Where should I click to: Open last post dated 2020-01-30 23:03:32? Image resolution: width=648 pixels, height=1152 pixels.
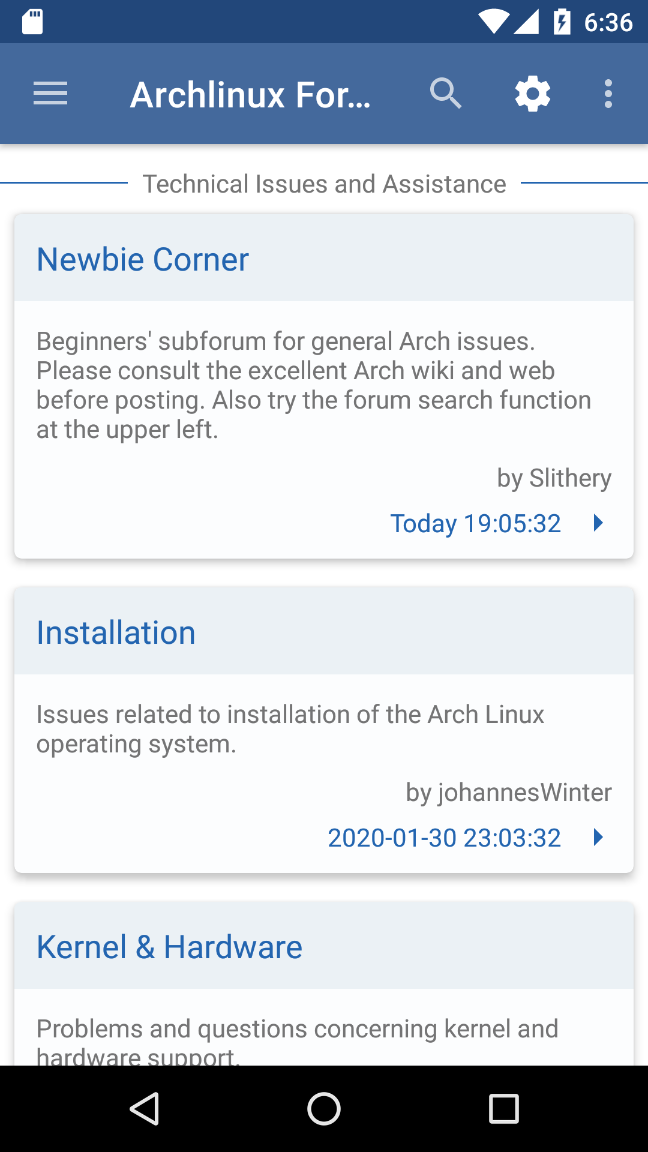pos(444,837)
